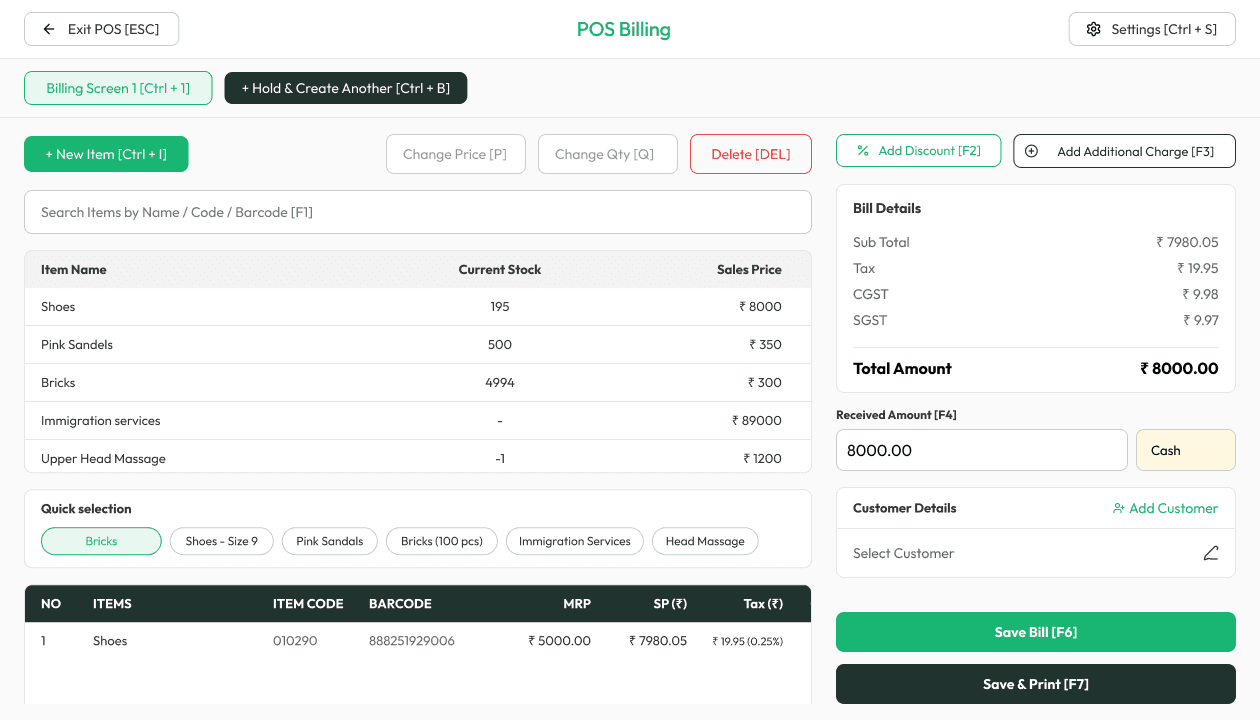1260x720 pixels.
Task: Open Hold & Create Another billing tab
Action: pos(345,88)
